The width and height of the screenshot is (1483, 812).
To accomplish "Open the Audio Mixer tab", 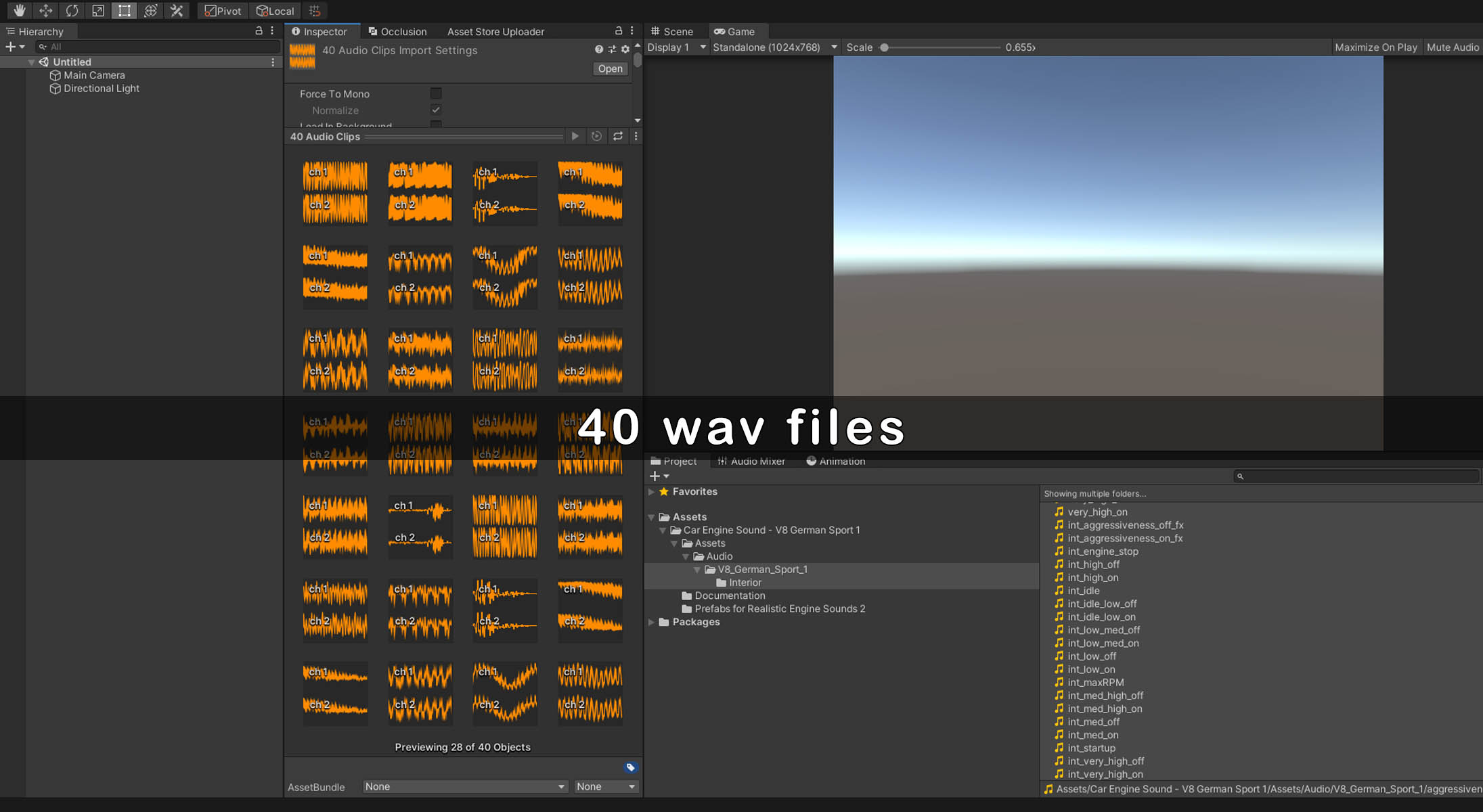I will [x=751, y=461].
